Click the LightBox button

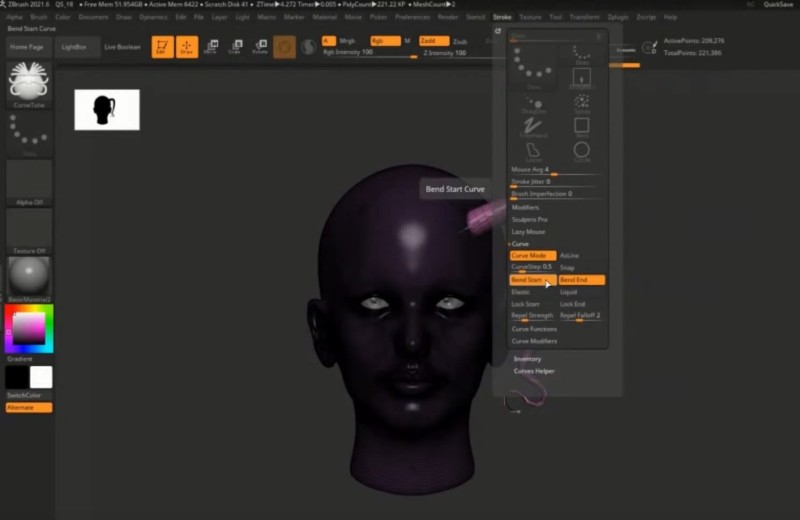tap(73, 47)
